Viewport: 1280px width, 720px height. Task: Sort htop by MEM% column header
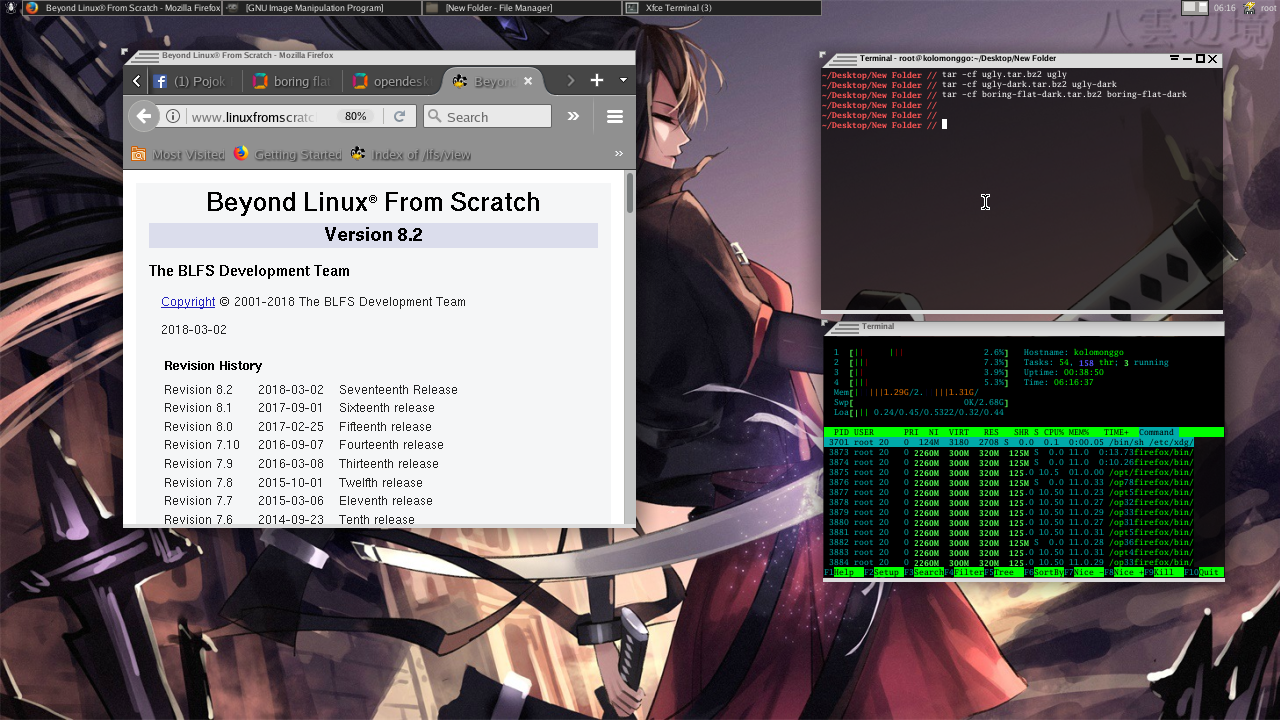point(1078,432)
